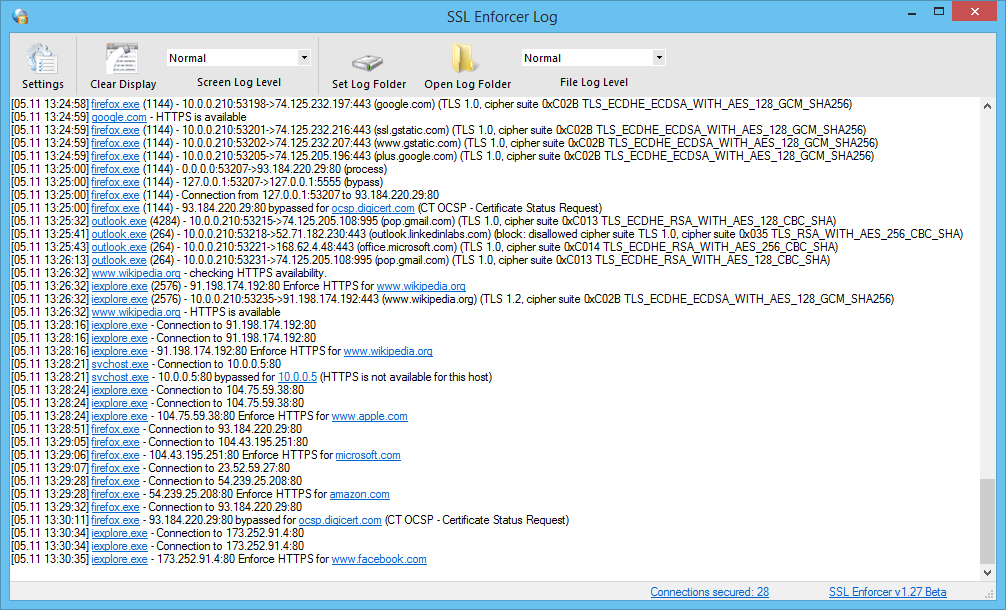1006x610 pixels.
Task: Click ocsp.digicert.com link in 13:30:11 row
Action: 340,520
